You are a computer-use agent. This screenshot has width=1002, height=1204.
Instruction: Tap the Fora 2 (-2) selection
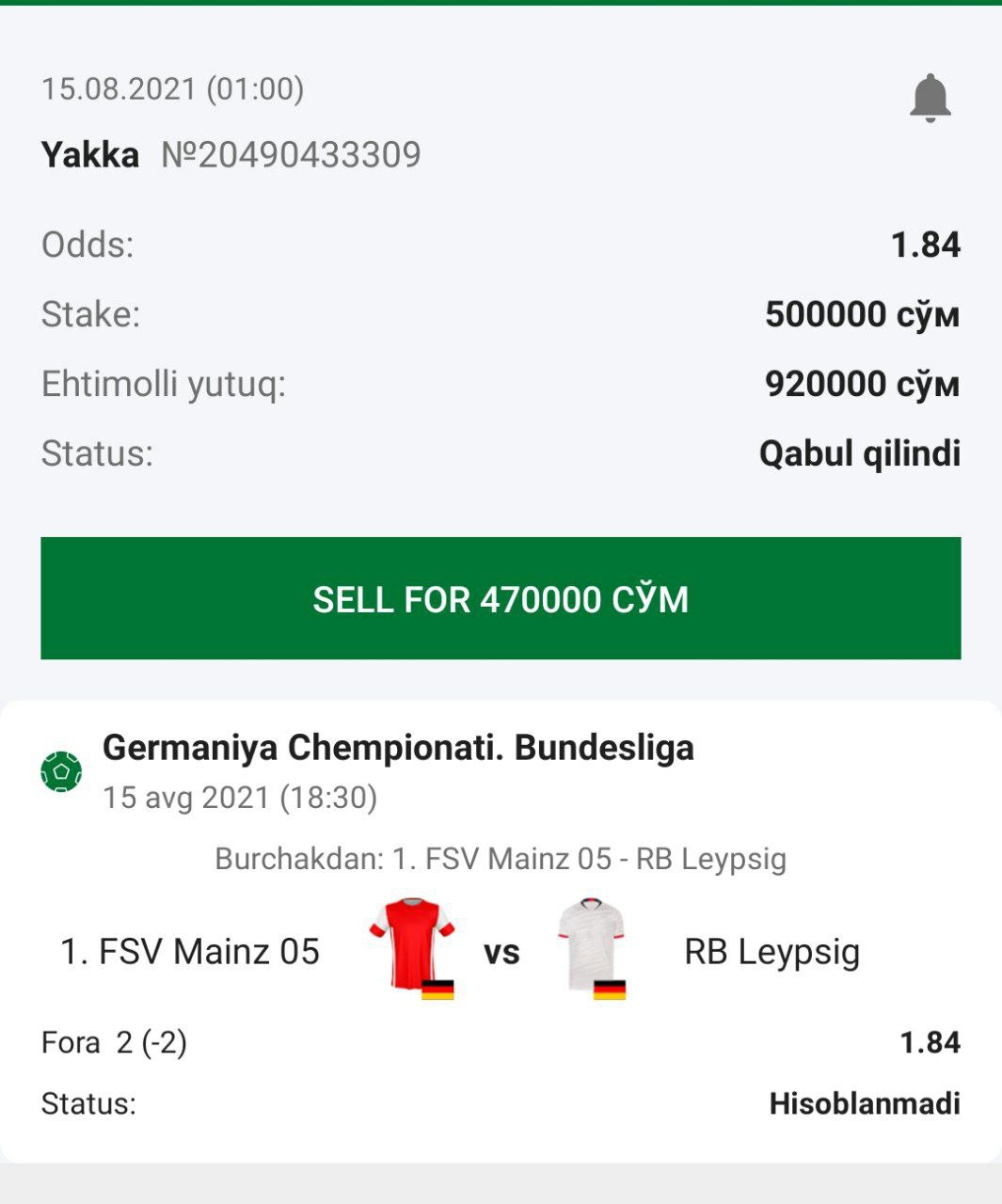coord(114,1042)
